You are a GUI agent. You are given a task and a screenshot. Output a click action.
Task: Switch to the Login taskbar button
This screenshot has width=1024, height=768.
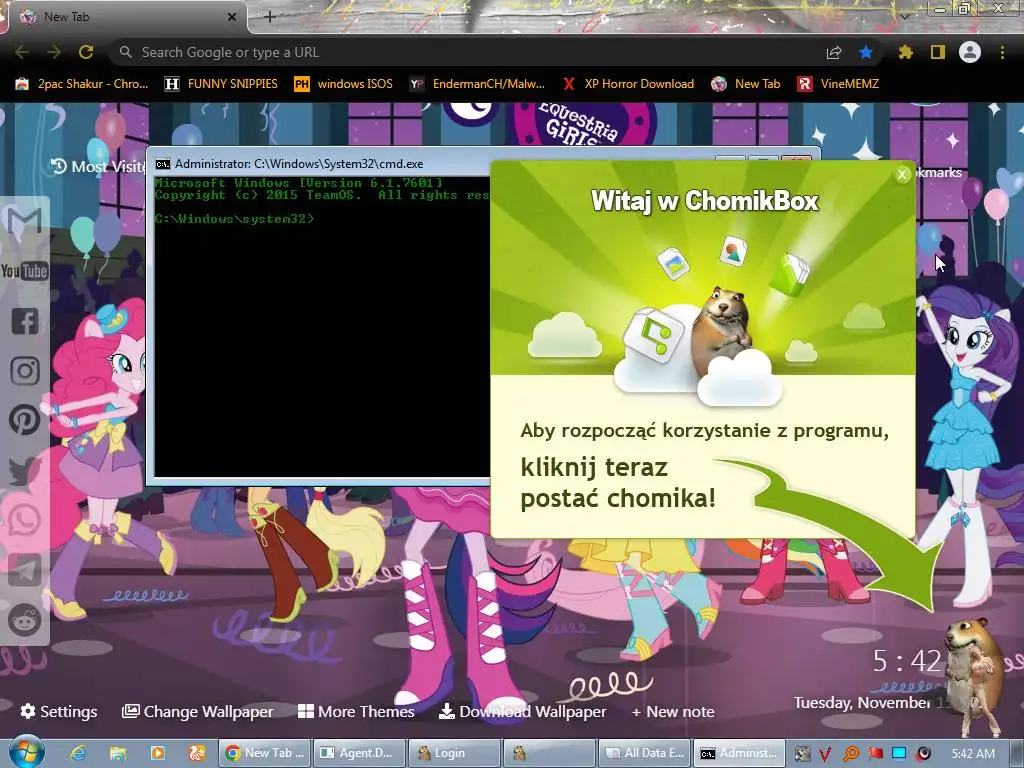pos(454,753)
